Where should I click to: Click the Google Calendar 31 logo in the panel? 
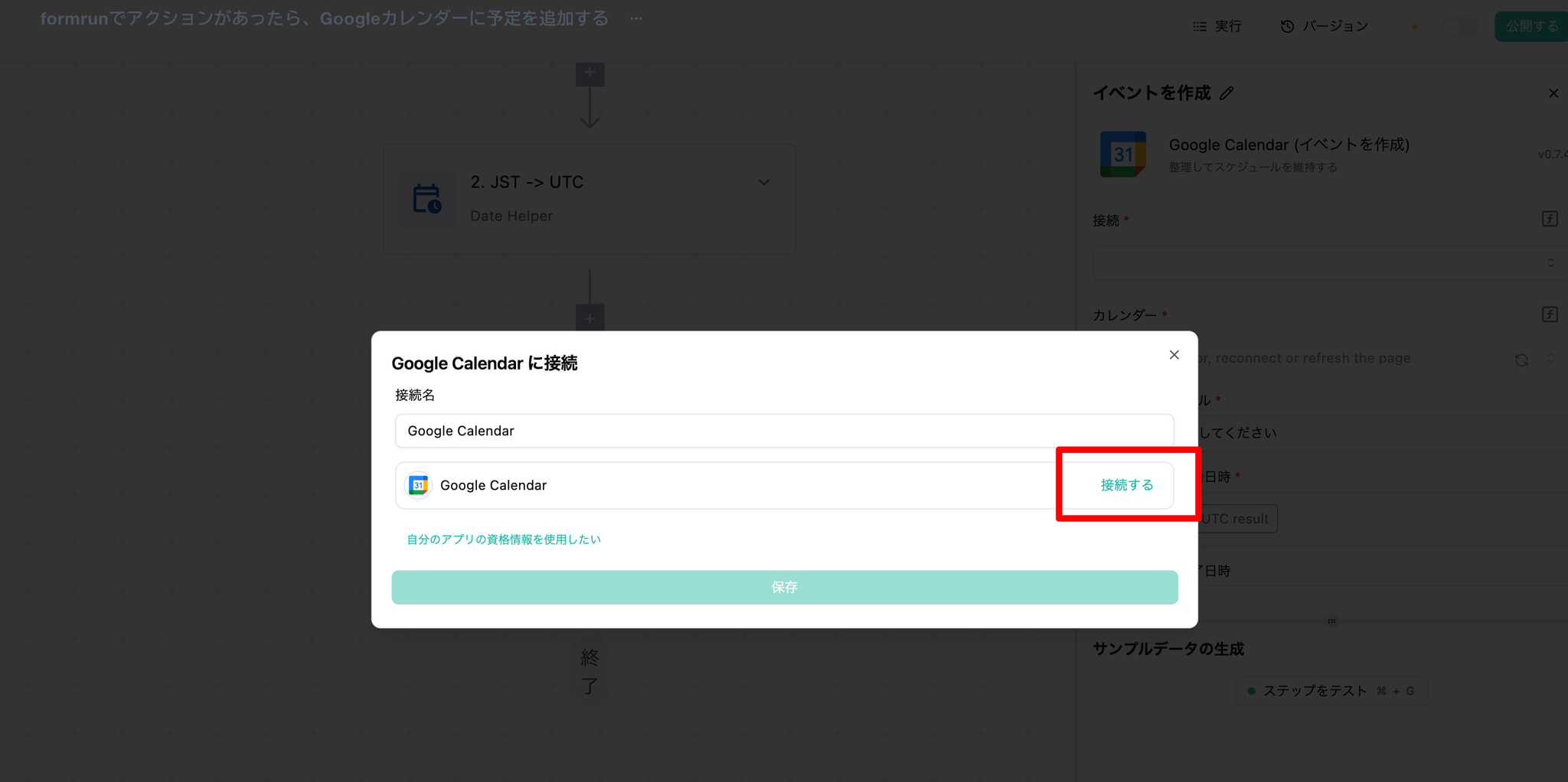(x=1123, y=154)
